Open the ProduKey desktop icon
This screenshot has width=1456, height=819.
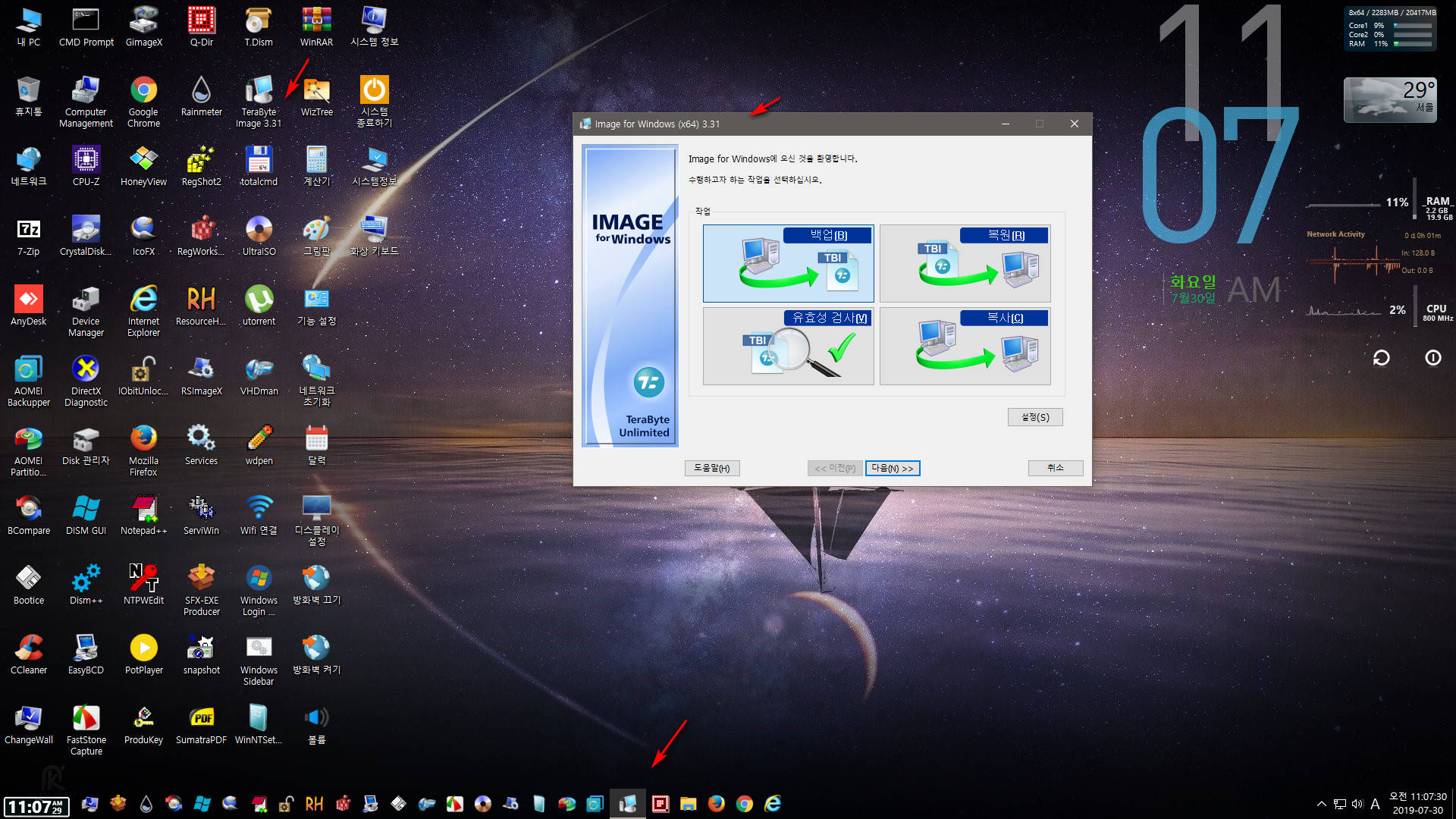tap(143, 724)
